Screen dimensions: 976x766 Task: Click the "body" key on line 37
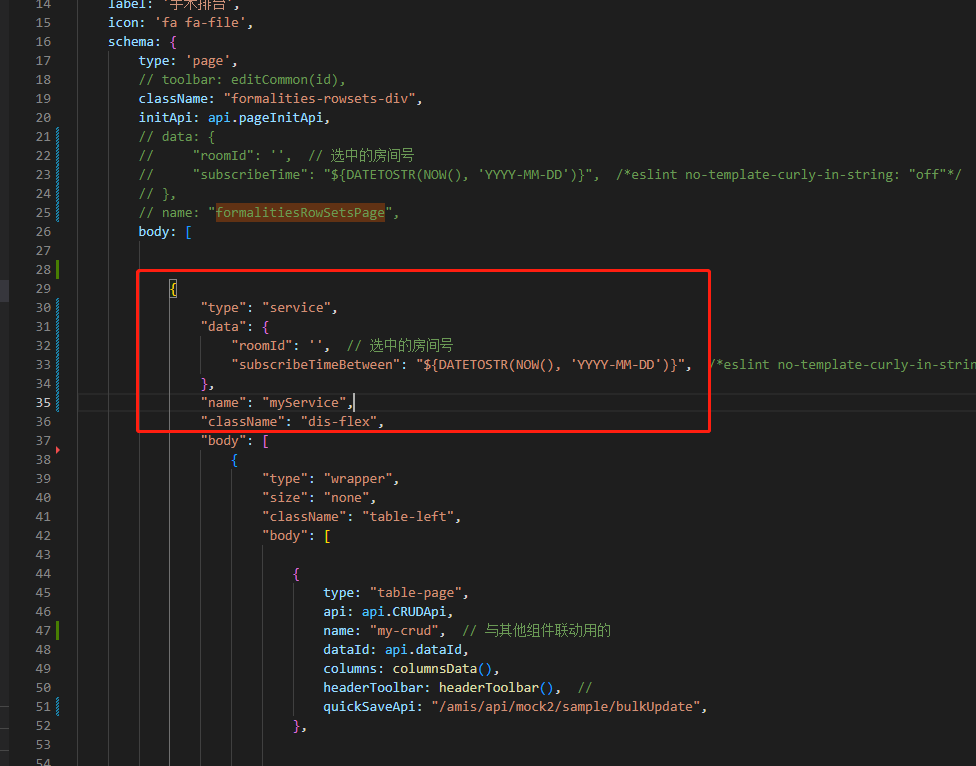[x=223, y=441]
